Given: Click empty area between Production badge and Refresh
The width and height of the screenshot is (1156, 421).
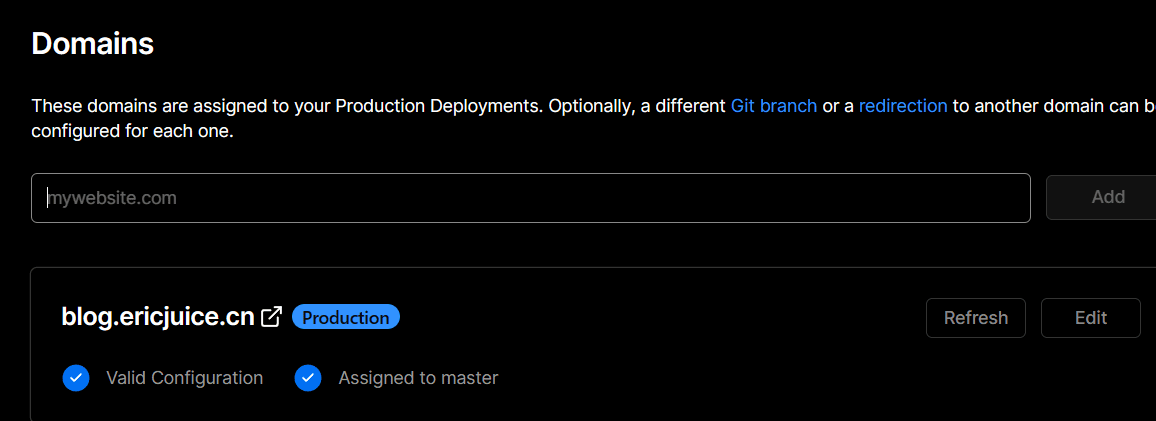Looking at the screenshot, I should [x=660, y=318].
